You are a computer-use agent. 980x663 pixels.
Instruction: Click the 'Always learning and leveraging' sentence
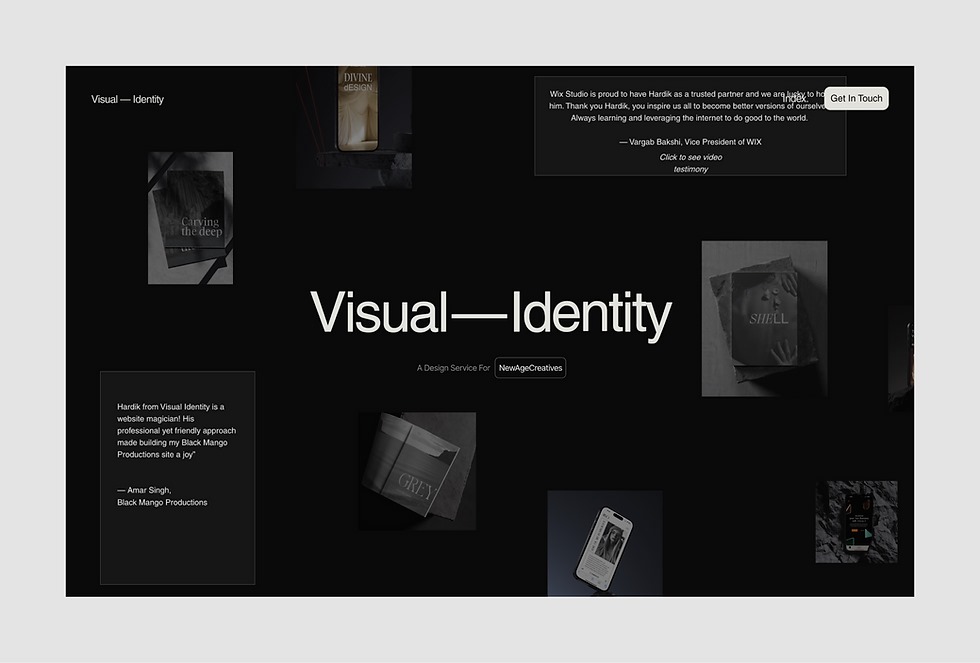click(x=689, y=118)
